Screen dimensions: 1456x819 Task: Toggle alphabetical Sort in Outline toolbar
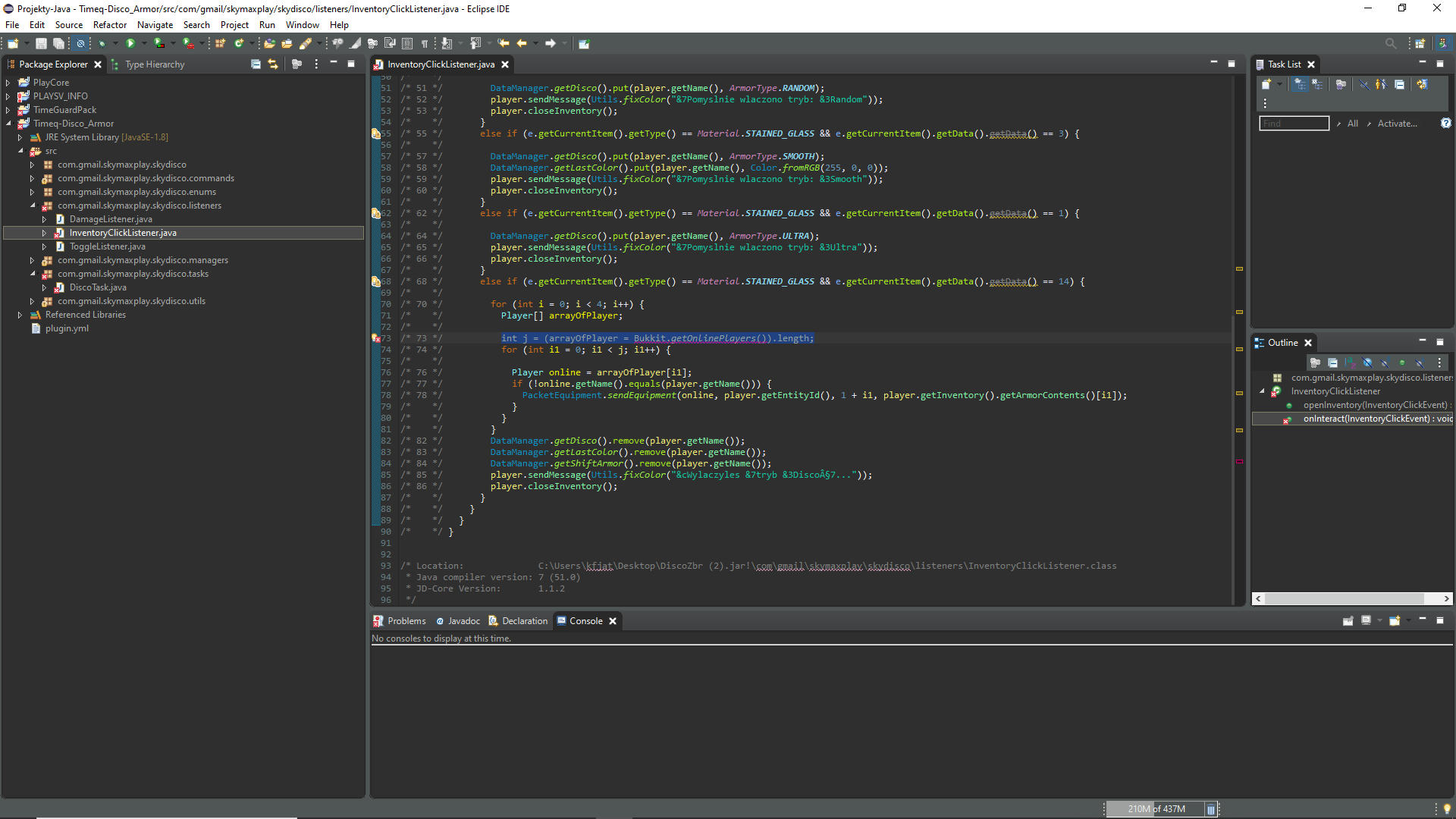pyautogui.click(x=1350, y=362)
